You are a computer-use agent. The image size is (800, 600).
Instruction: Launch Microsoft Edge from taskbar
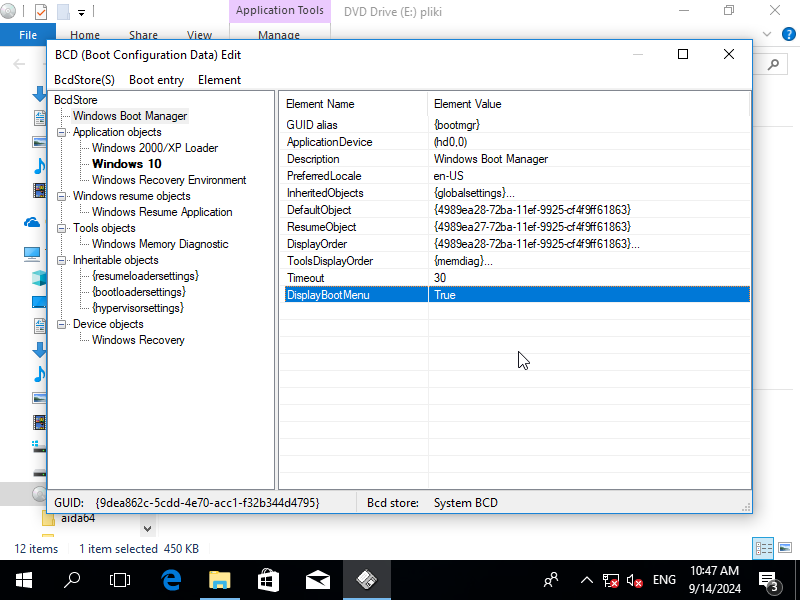pos(171,580)
